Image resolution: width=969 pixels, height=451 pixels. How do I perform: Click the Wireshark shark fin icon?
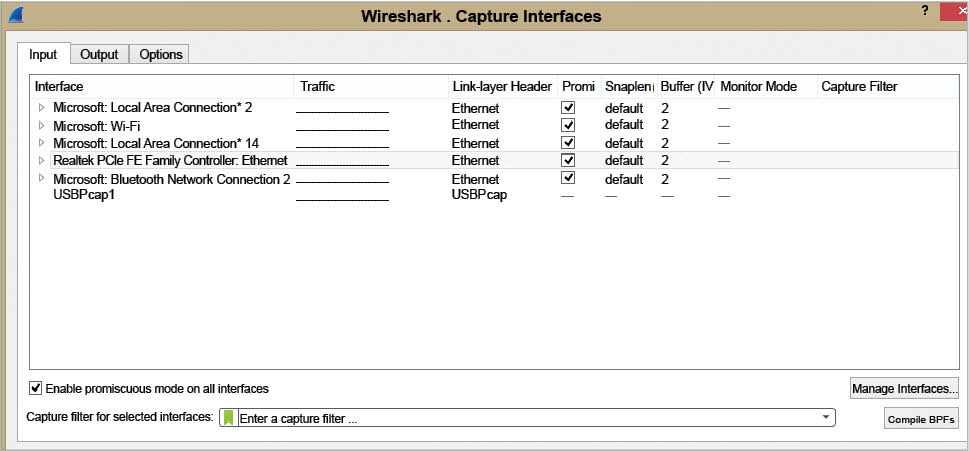[x=16, y=16]
